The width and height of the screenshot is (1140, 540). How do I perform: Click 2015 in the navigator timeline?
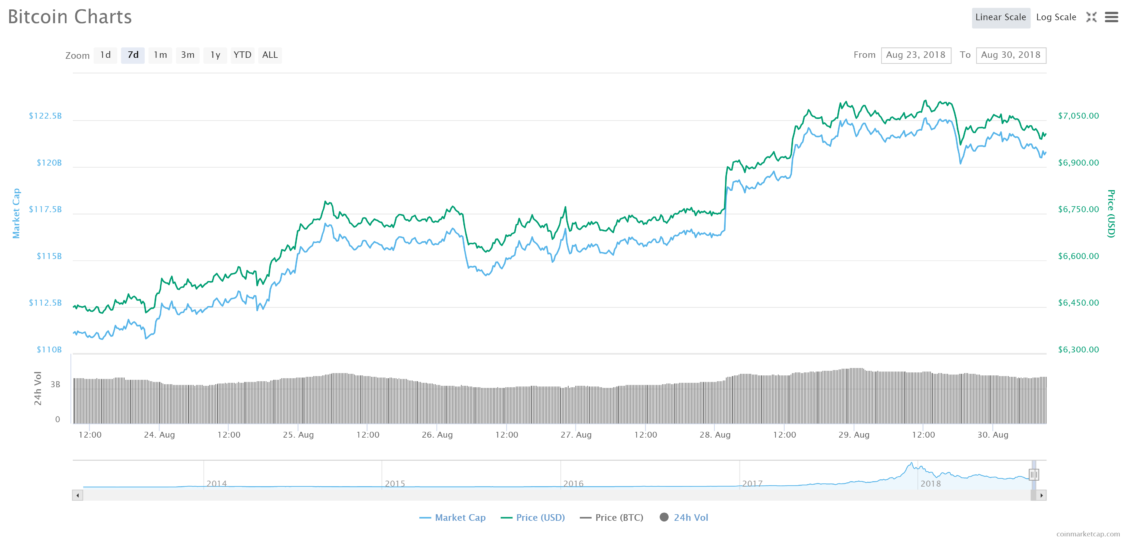(x=395, y=483)
